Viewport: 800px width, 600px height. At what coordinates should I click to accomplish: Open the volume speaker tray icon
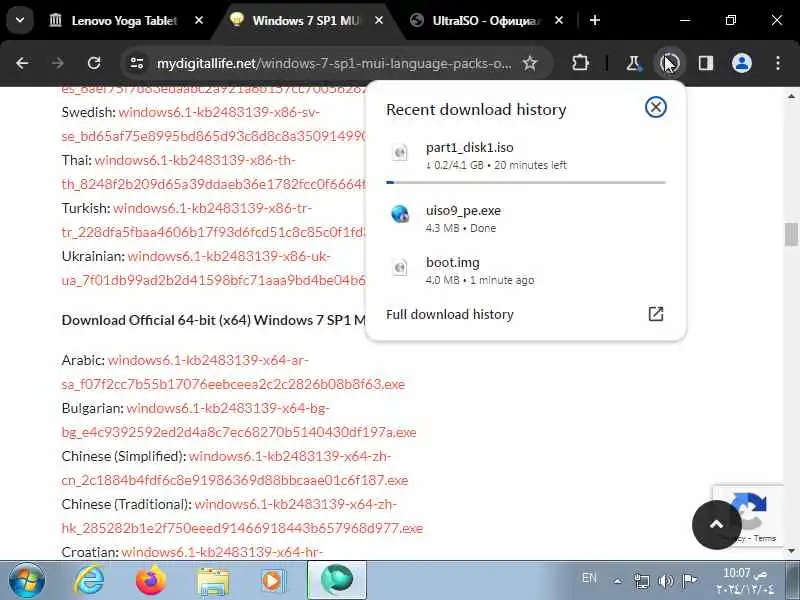[x=665, y=581]
